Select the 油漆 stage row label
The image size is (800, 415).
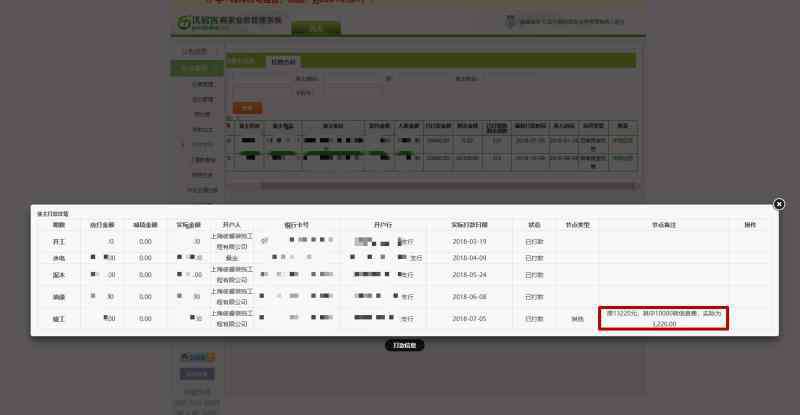(x=59, y=297)
